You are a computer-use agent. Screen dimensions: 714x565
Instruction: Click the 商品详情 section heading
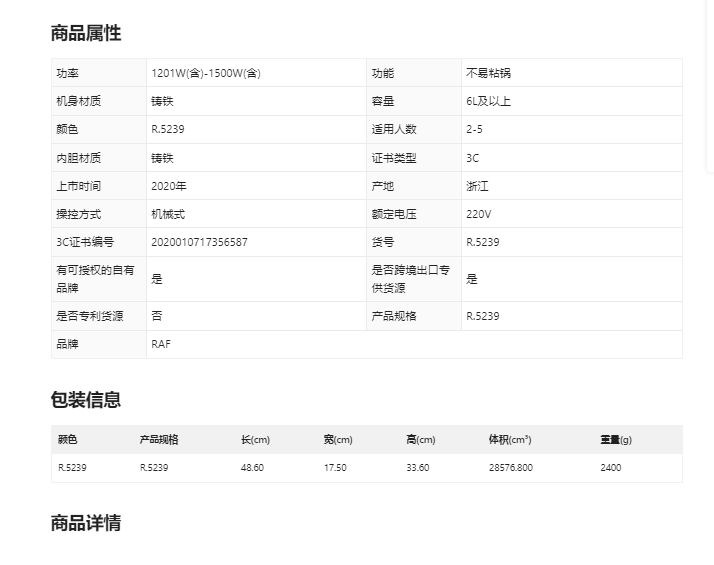(86, 523)
